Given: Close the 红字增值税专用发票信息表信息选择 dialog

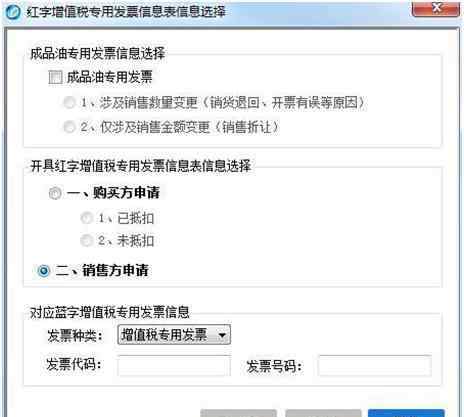Looking at the screenshot, I should (x=436, y=8).
